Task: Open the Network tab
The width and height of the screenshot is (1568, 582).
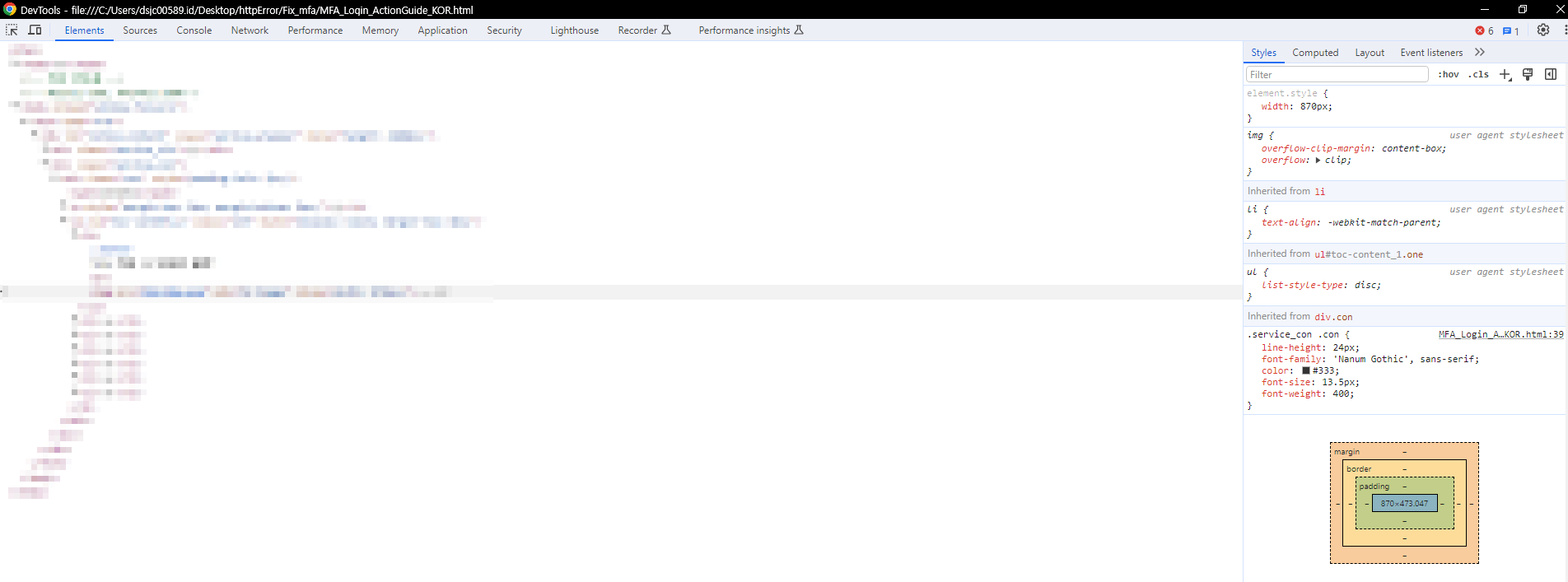Action: pyautogui.click(x=250, y=30)
